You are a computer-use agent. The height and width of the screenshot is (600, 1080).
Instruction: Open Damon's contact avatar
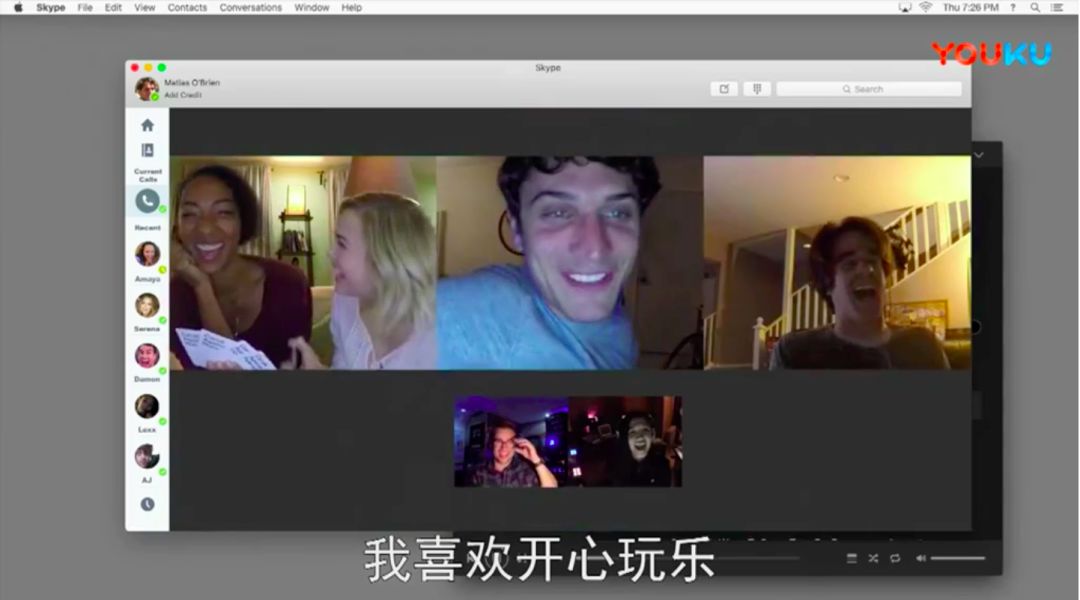click(x=147, y=355)
